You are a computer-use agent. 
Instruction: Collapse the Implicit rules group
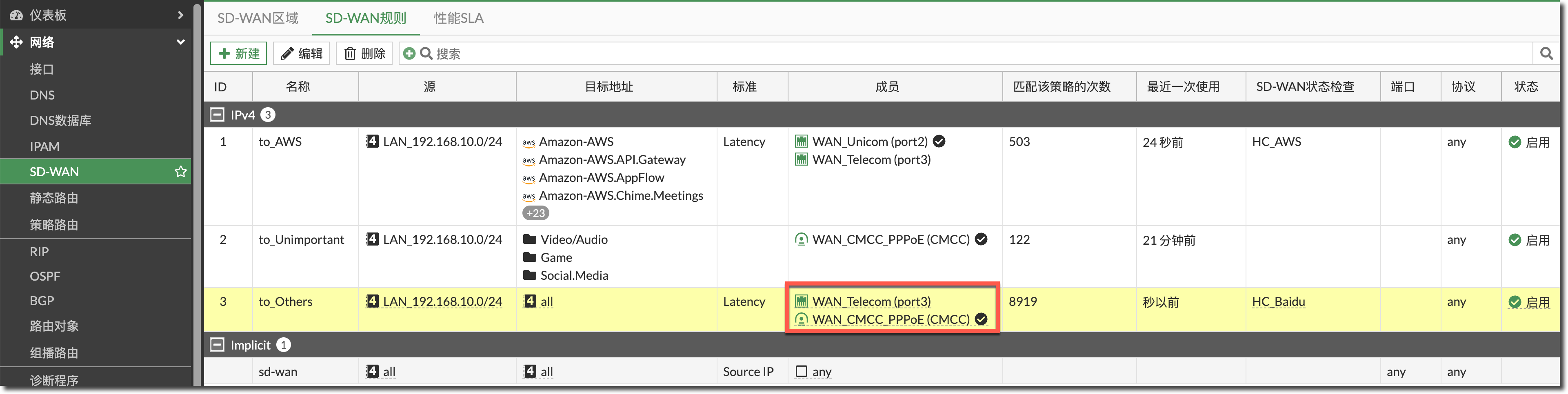click(x=217, y=345)
